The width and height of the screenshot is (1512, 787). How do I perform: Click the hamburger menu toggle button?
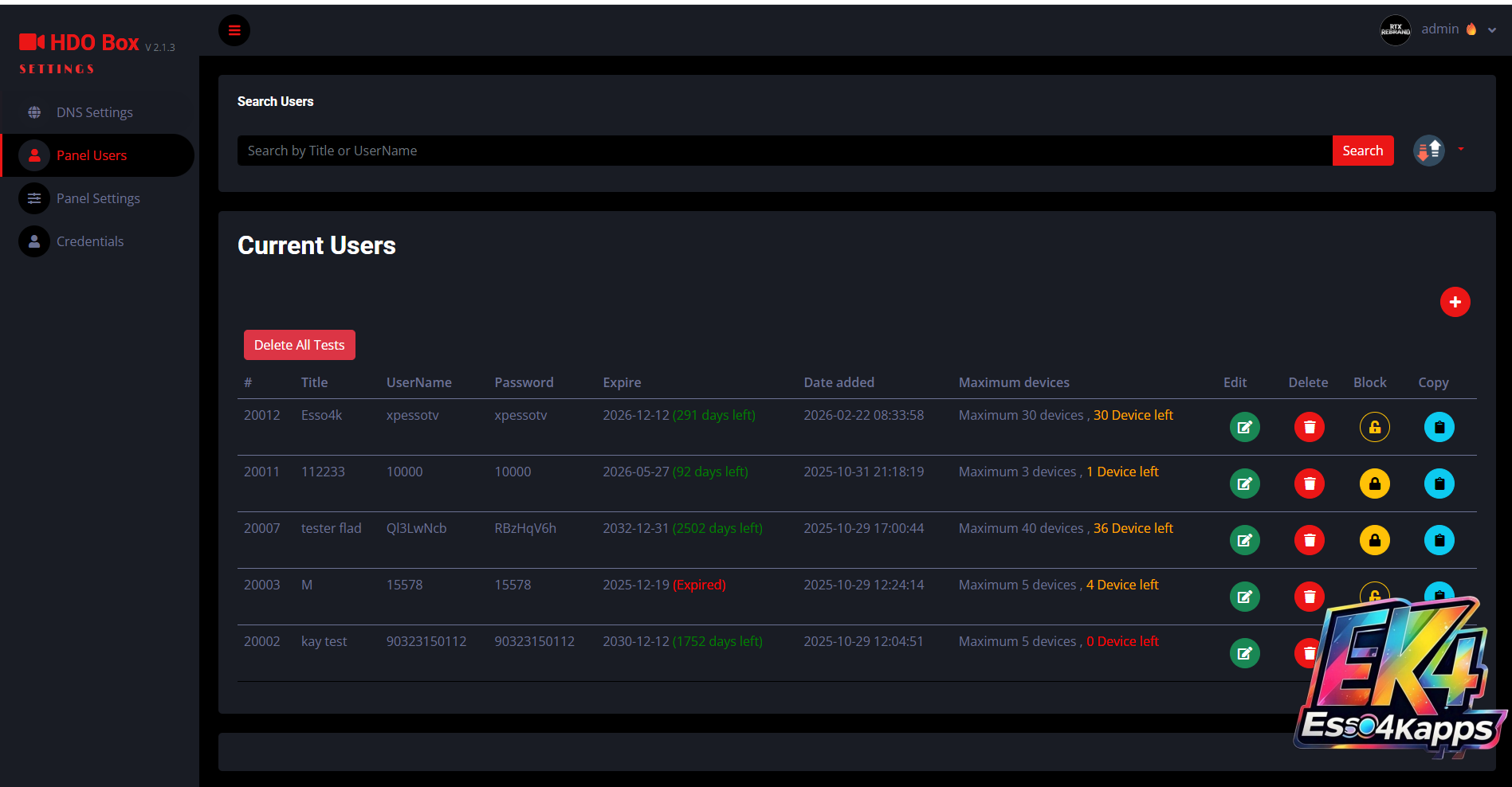(234, 30)
